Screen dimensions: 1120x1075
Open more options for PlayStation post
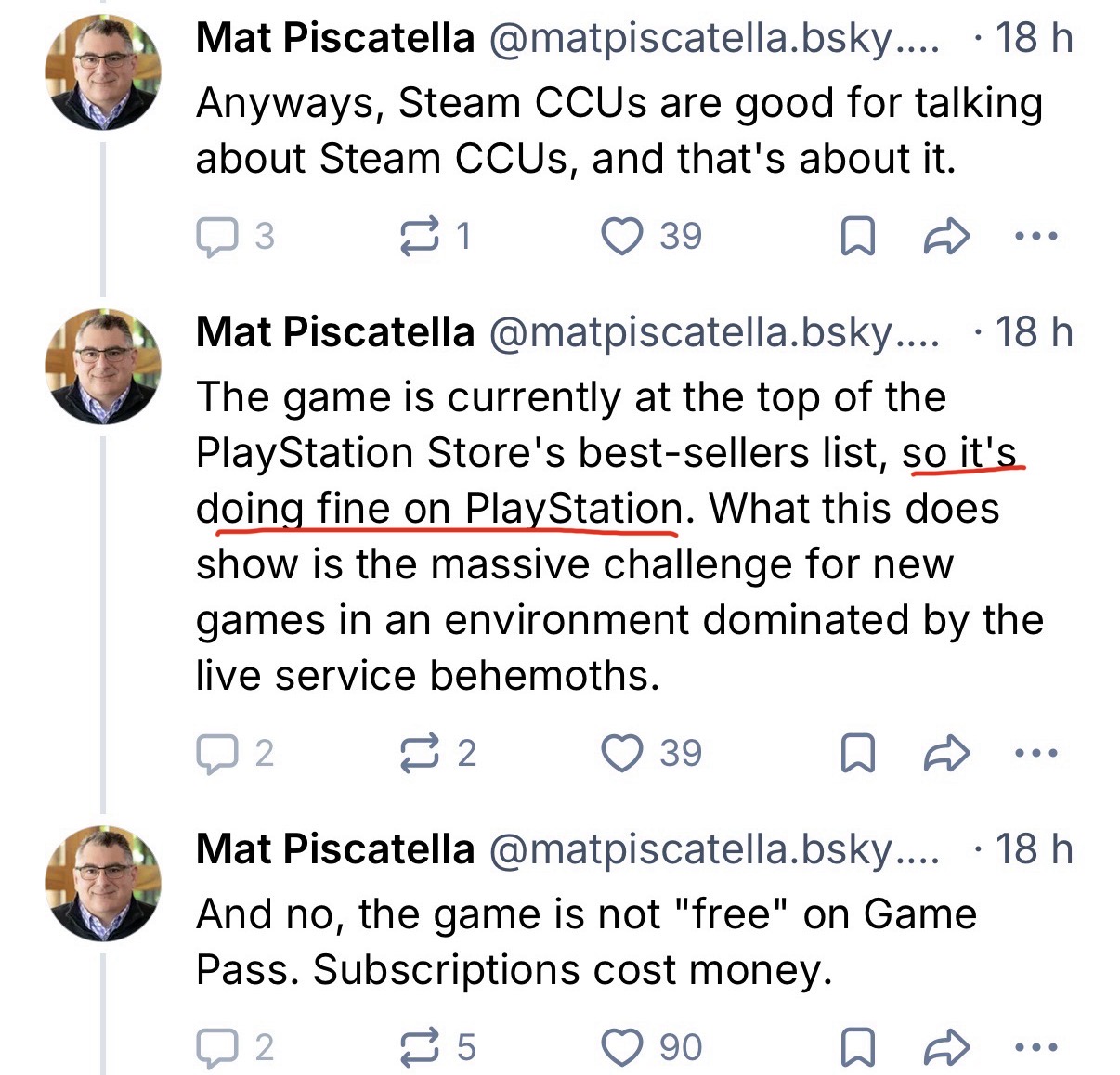pyautogui.click(x=1036, y=754)
